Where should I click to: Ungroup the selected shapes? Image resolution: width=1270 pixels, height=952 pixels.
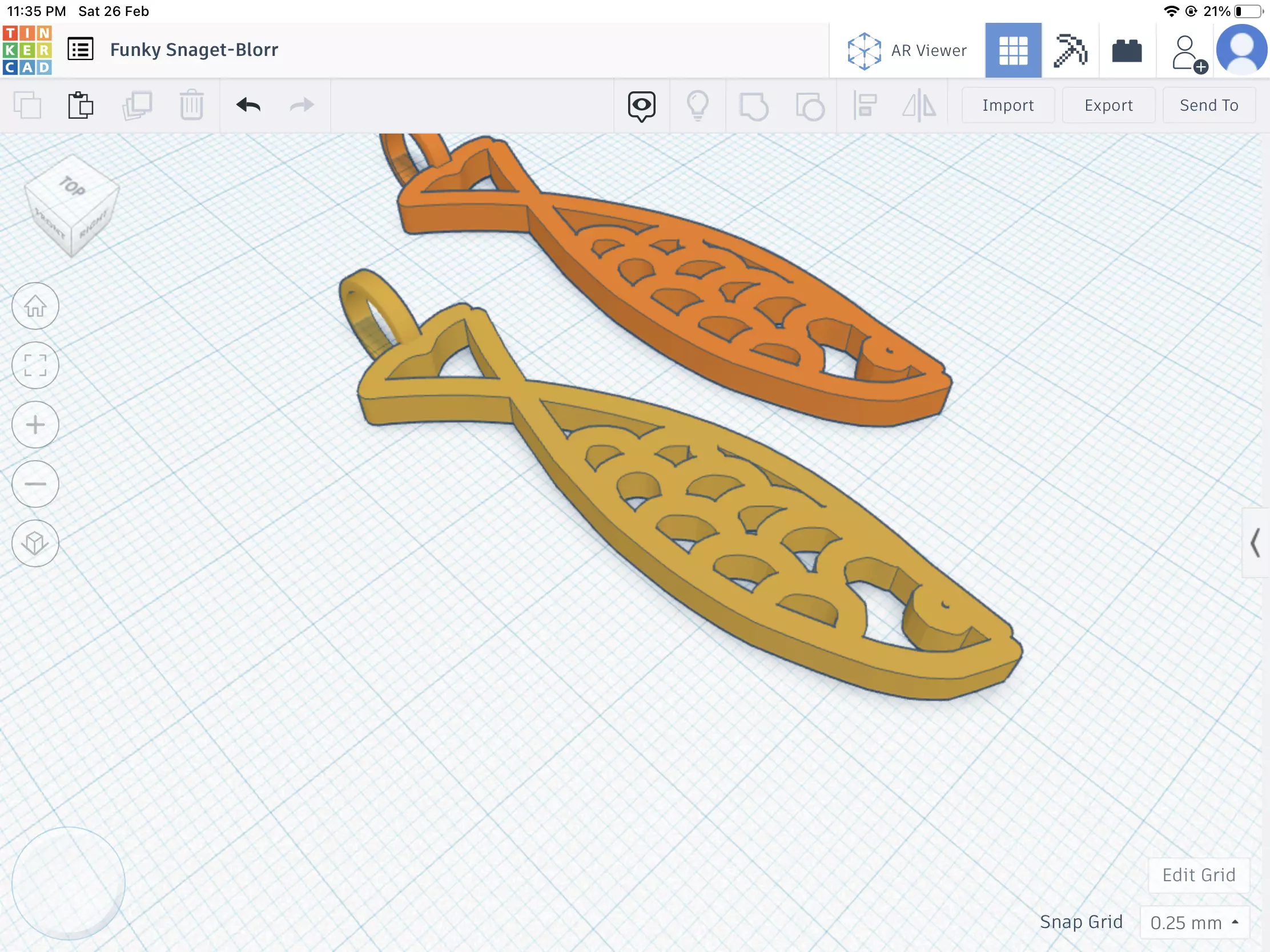pos(810,106)
